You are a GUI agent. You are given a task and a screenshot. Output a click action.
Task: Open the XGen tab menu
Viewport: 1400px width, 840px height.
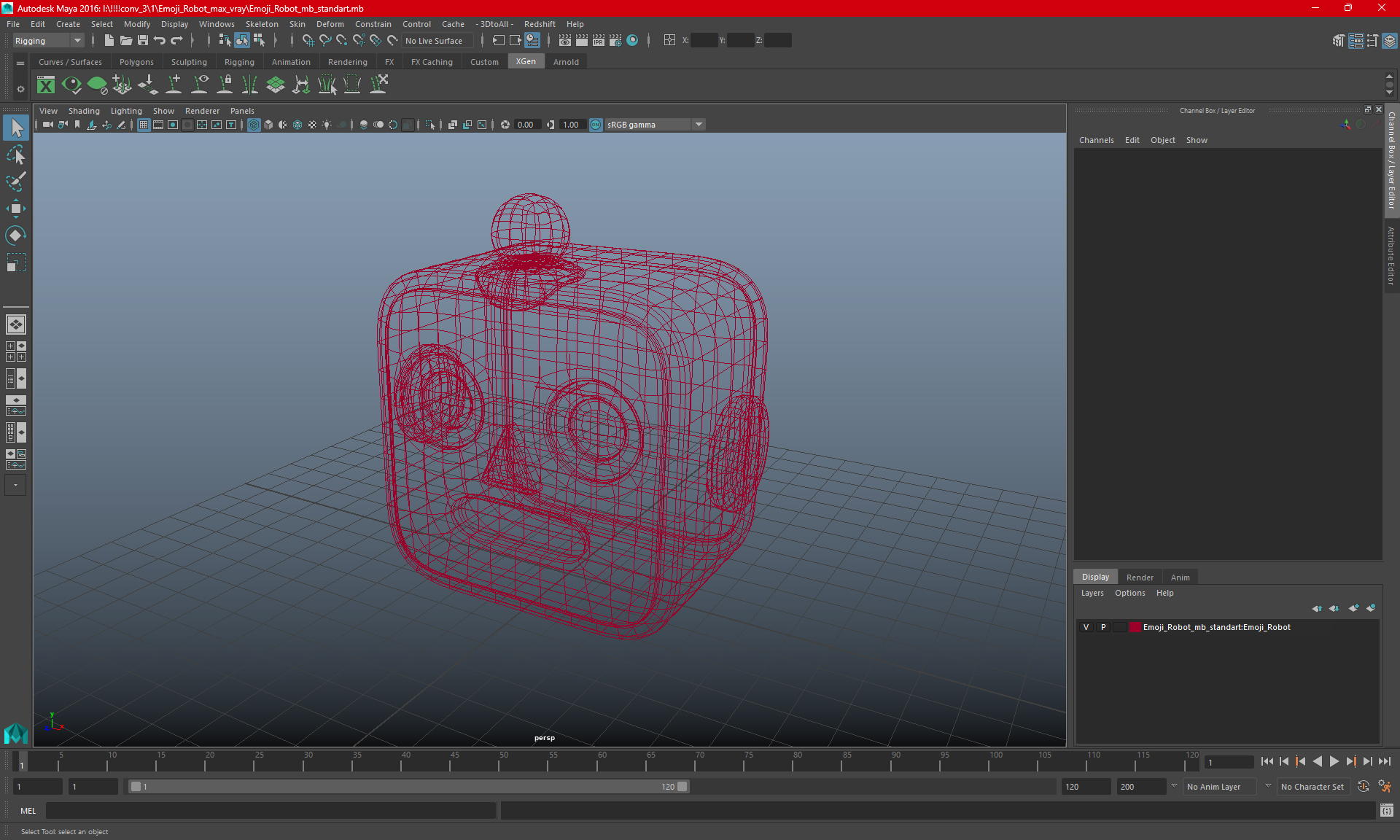(526, 61)
